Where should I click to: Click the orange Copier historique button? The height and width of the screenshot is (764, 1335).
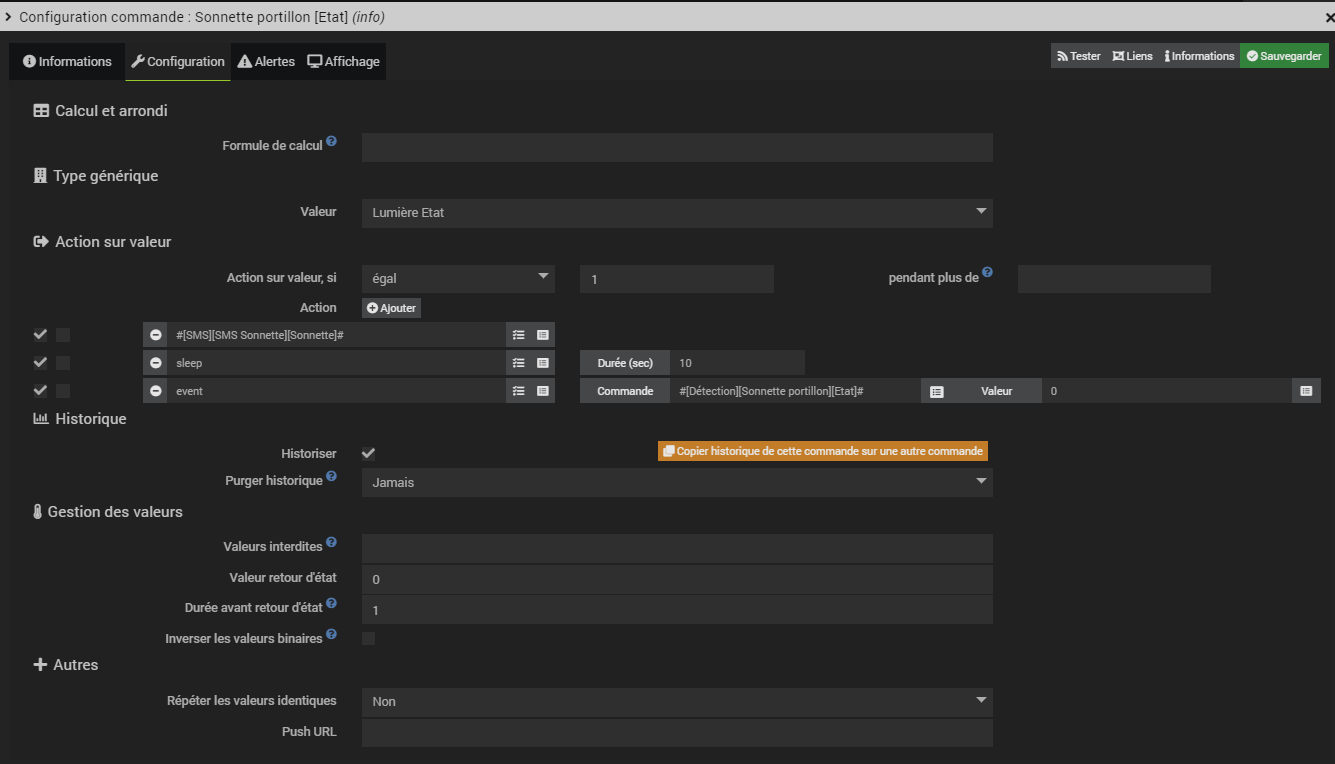(822, 451)
